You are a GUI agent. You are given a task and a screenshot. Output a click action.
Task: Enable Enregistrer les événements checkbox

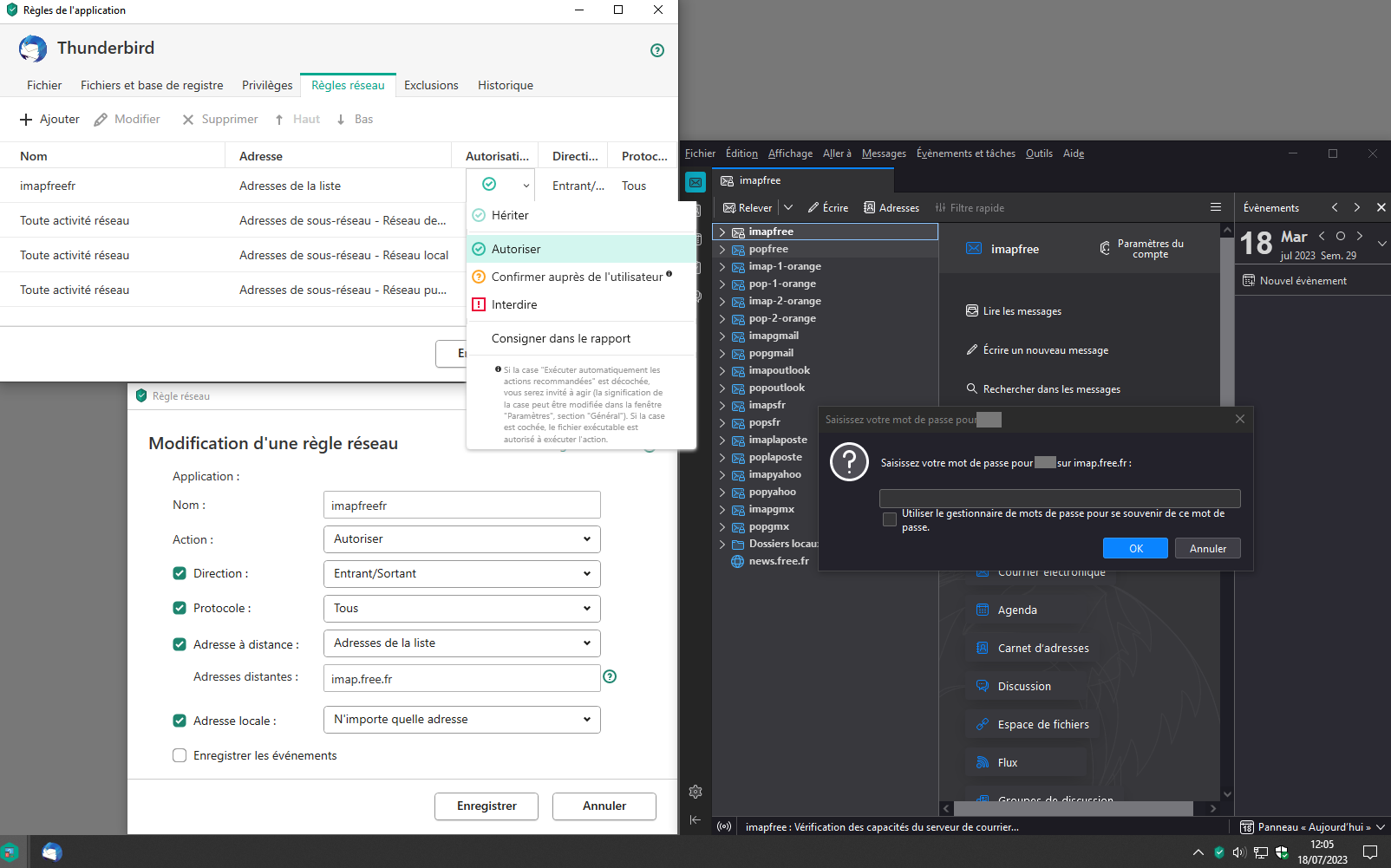click(180, 755)
